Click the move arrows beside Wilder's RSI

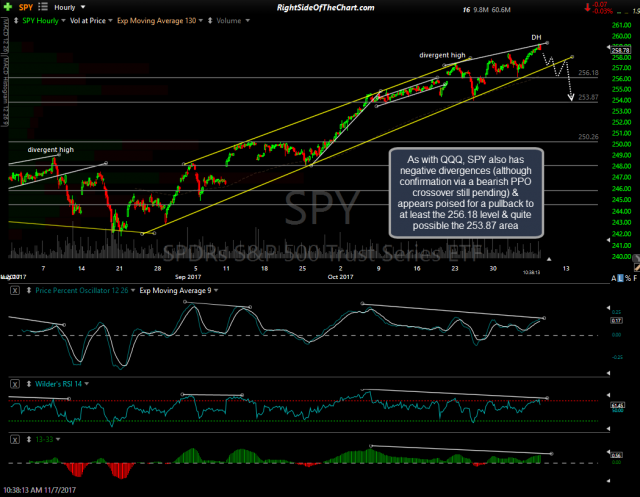pyautogui.click(x=29, y=384)
